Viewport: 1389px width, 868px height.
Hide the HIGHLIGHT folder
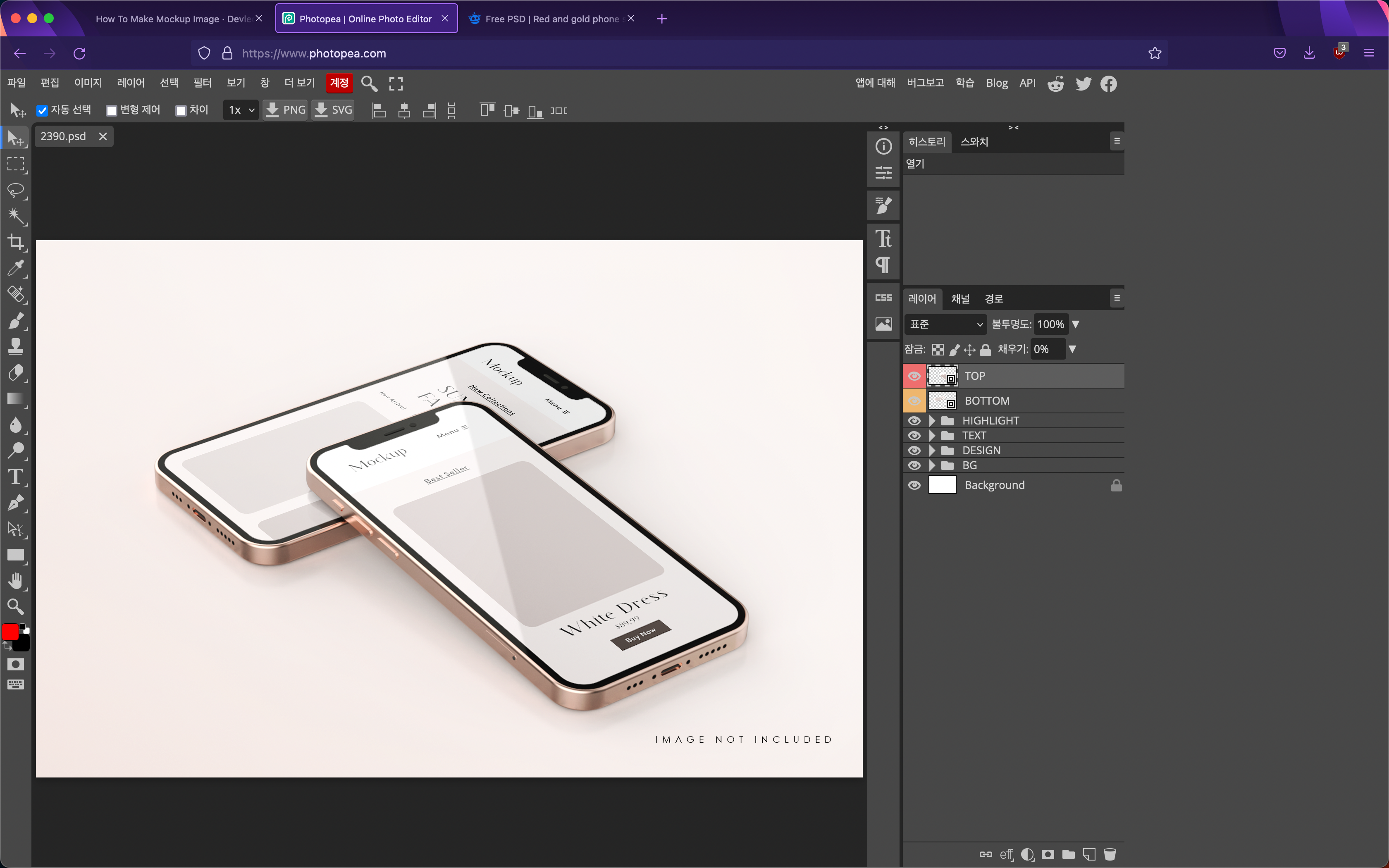(x=914, y=421)
